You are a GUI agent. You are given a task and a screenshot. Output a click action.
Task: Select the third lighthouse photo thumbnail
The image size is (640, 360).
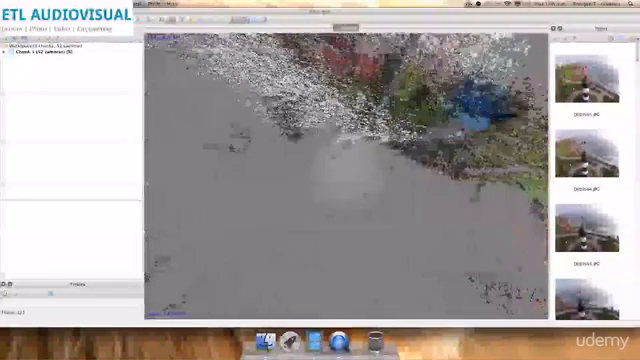pyautogui.click(x=587, y=228)
